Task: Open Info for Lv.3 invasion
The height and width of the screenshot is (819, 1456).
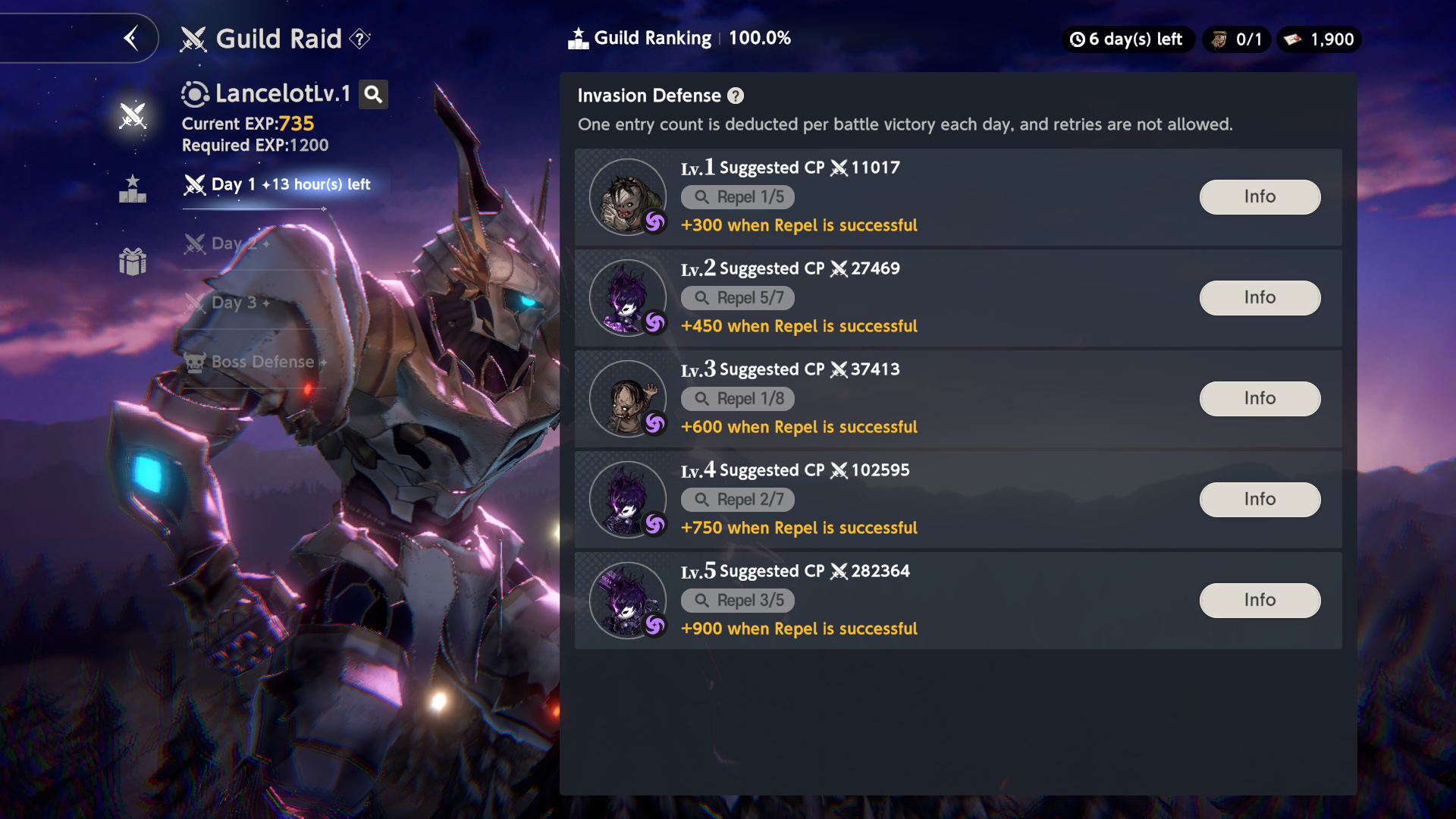Action: point(1260,399)
